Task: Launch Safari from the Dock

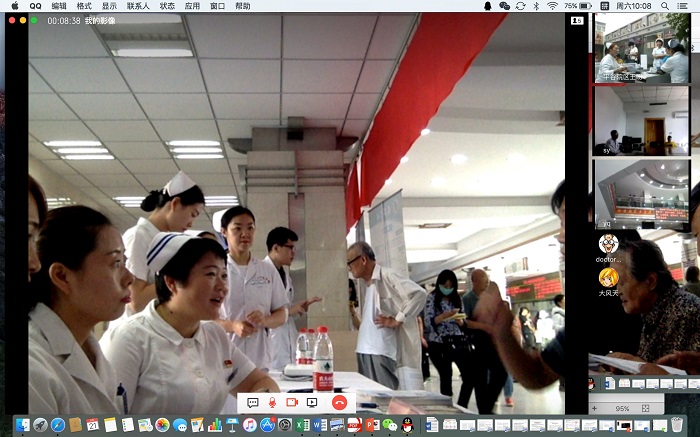Action: [58, 425]
